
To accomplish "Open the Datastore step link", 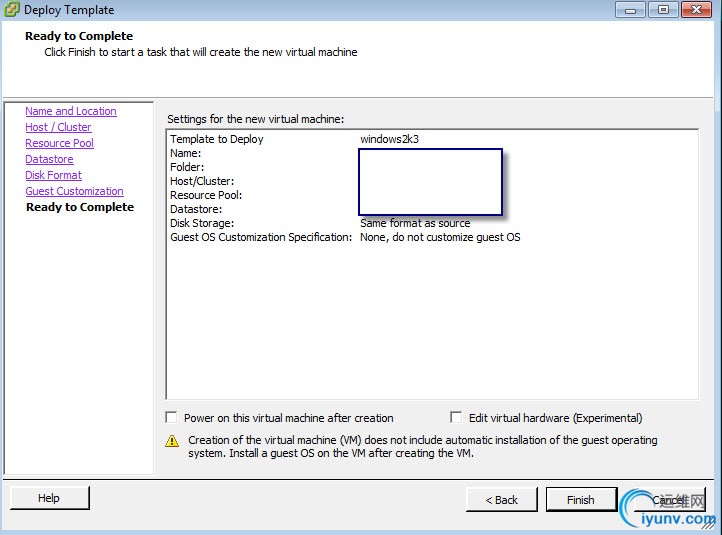I will pos(49,159).
